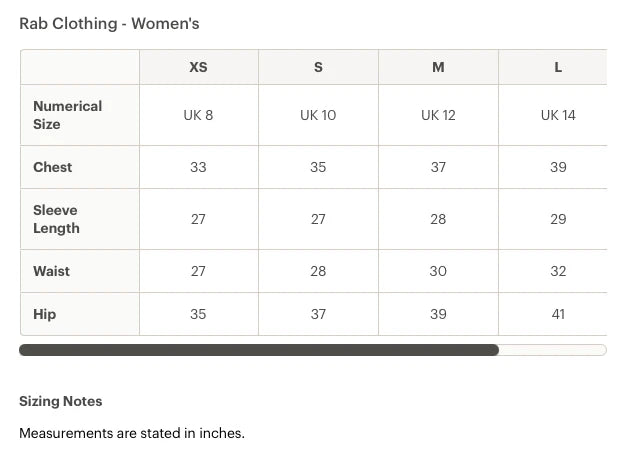The height and width of the screenshot is (458, 624).
Task: Click the Rab Clothing - Women's heading
Action: pos(109,23)
